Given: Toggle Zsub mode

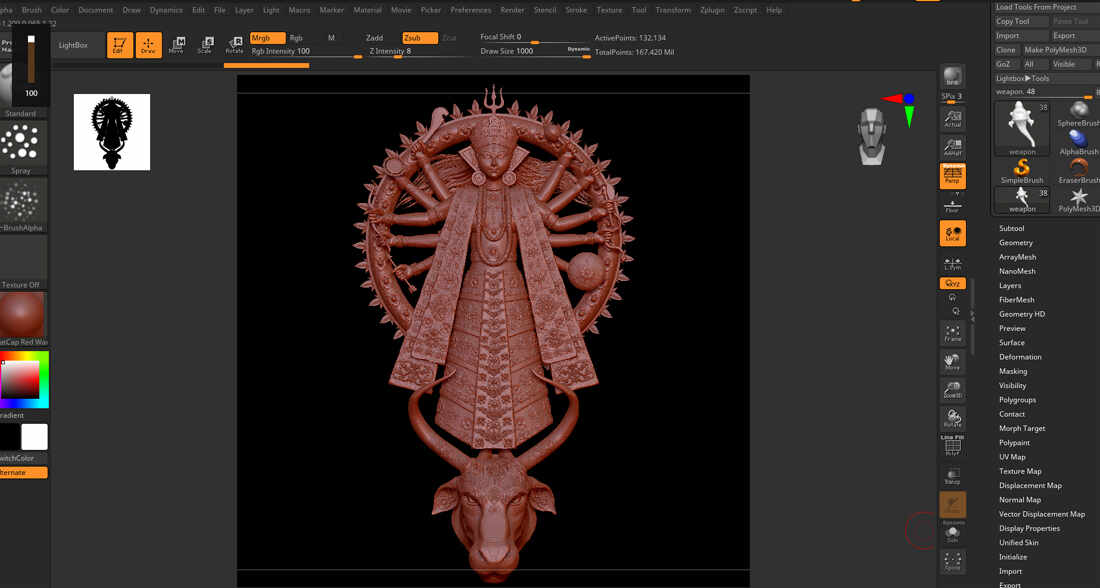Looking at the screenshot, I should click(x=420, y=38).
